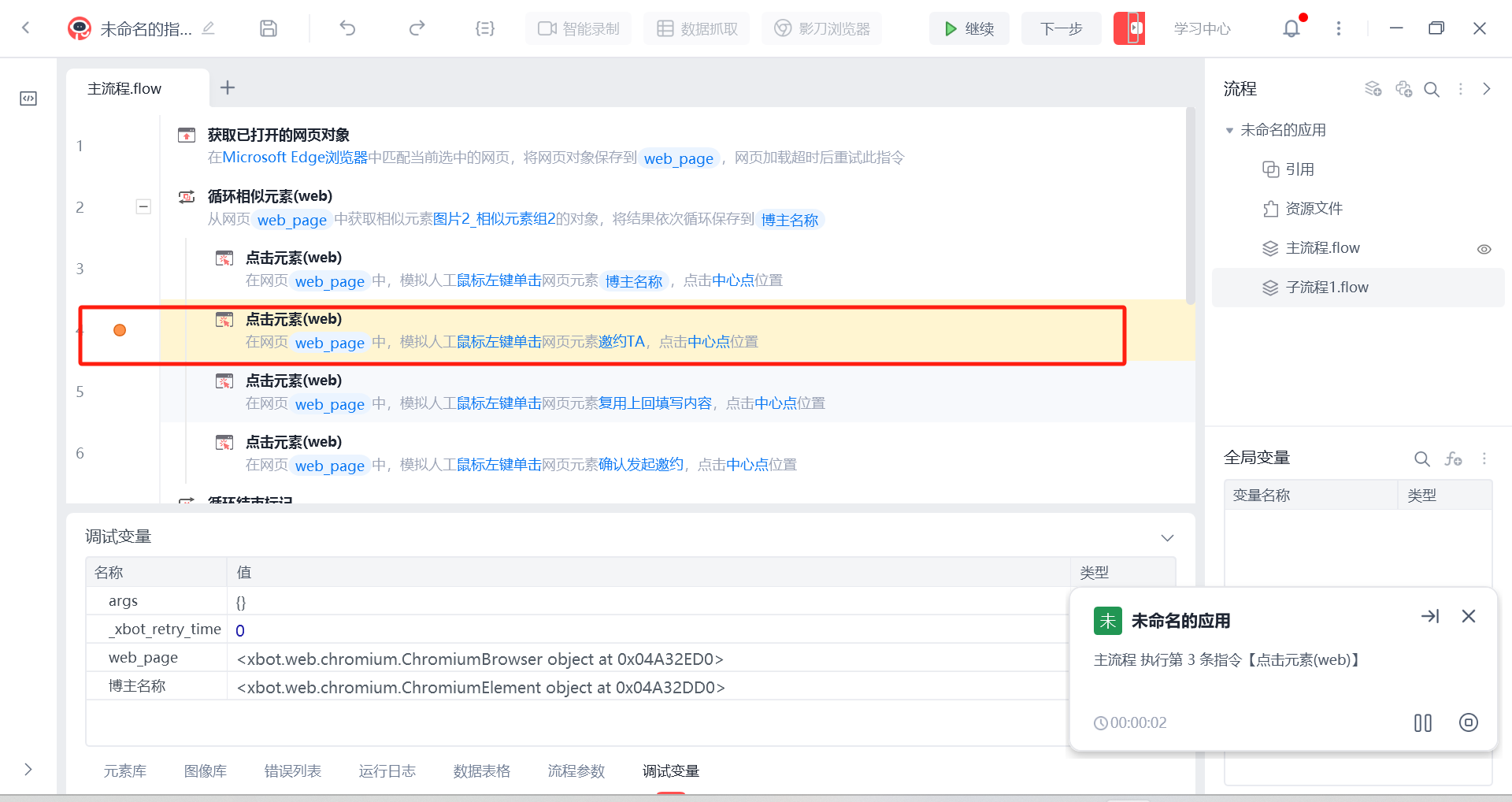This screenshot has height=802, width=1512.
Task: Dock the run popup with the arrow icon
Action: click(x=1430, y=616)
